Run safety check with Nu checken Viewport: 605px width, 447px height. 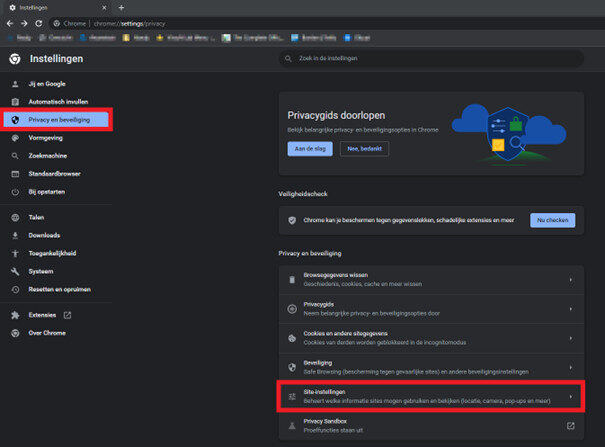(x=553, y=220)
